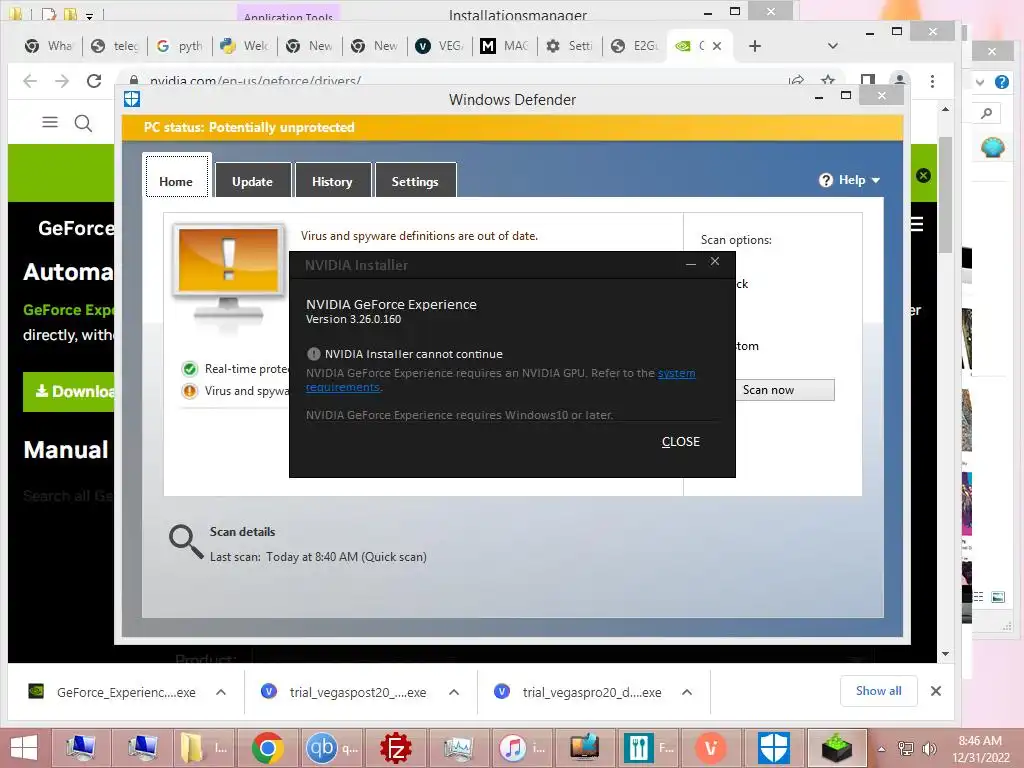Click the Chrome page vertical scrollbar
Viewport: 1024px width, 768px height.
coord(945,196)
